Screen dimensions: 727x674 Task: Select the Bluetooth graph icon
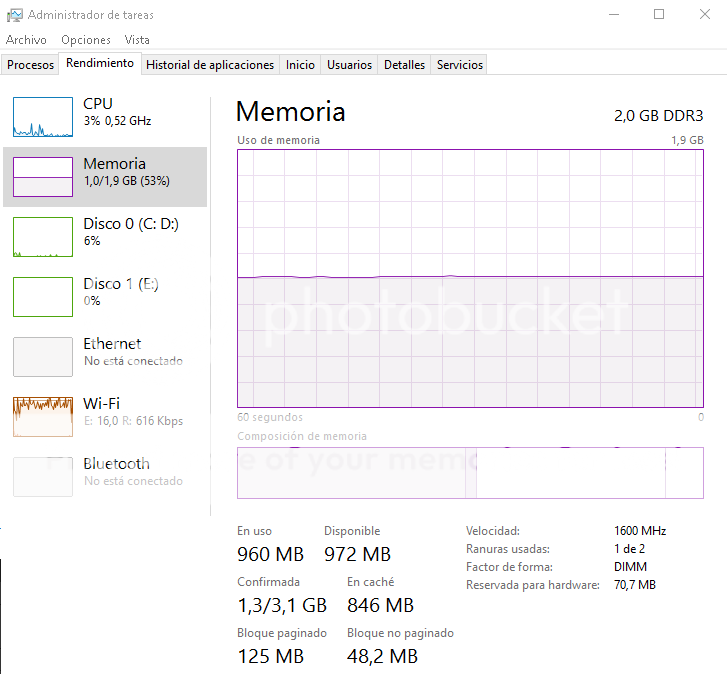tap(43, 477)
